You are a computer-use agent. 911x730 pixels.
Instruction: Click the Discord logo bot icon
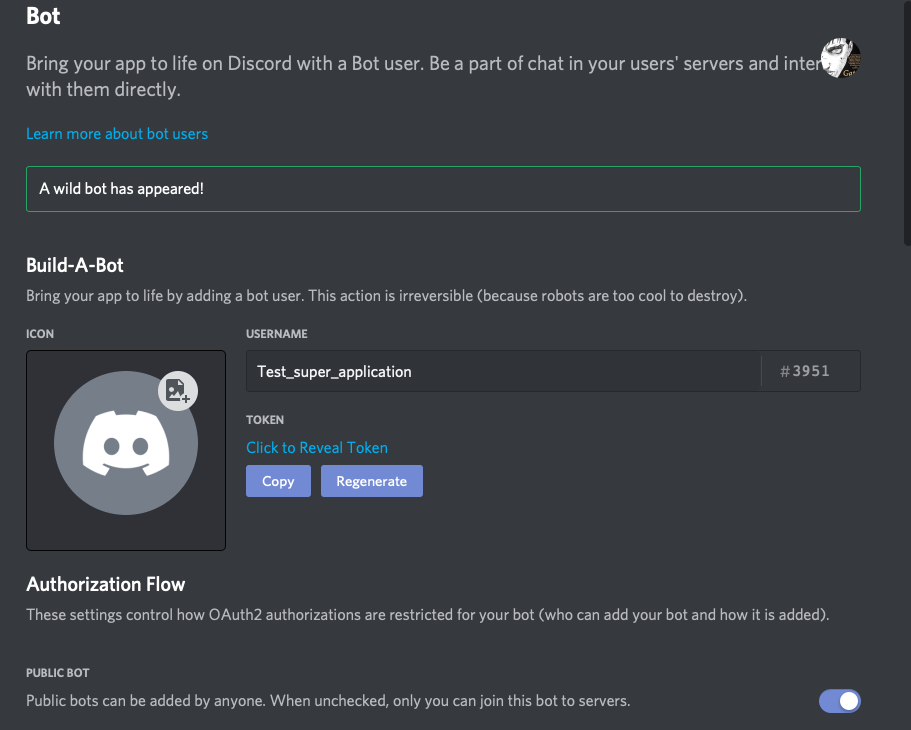point(126,443)
